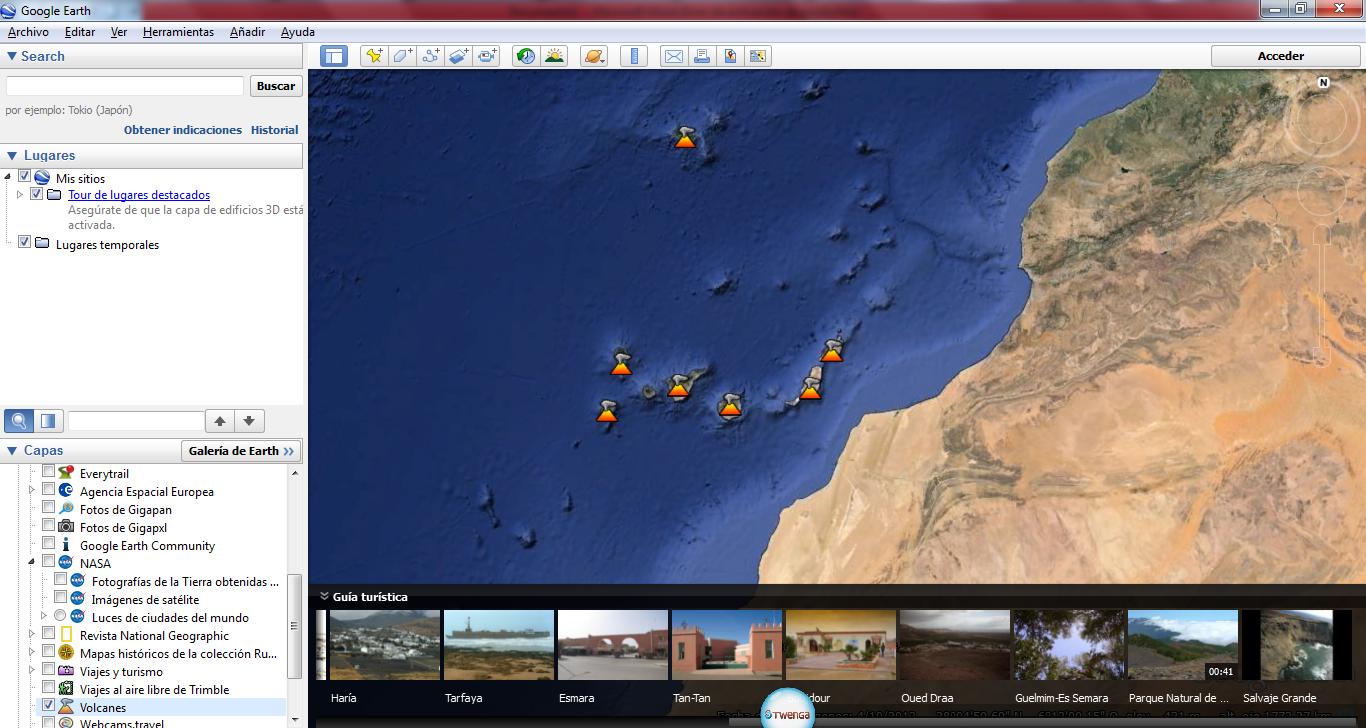The image size is (1366, 728).
Task: Open the planet selector dropdown
Action: (x=594, y=56)
